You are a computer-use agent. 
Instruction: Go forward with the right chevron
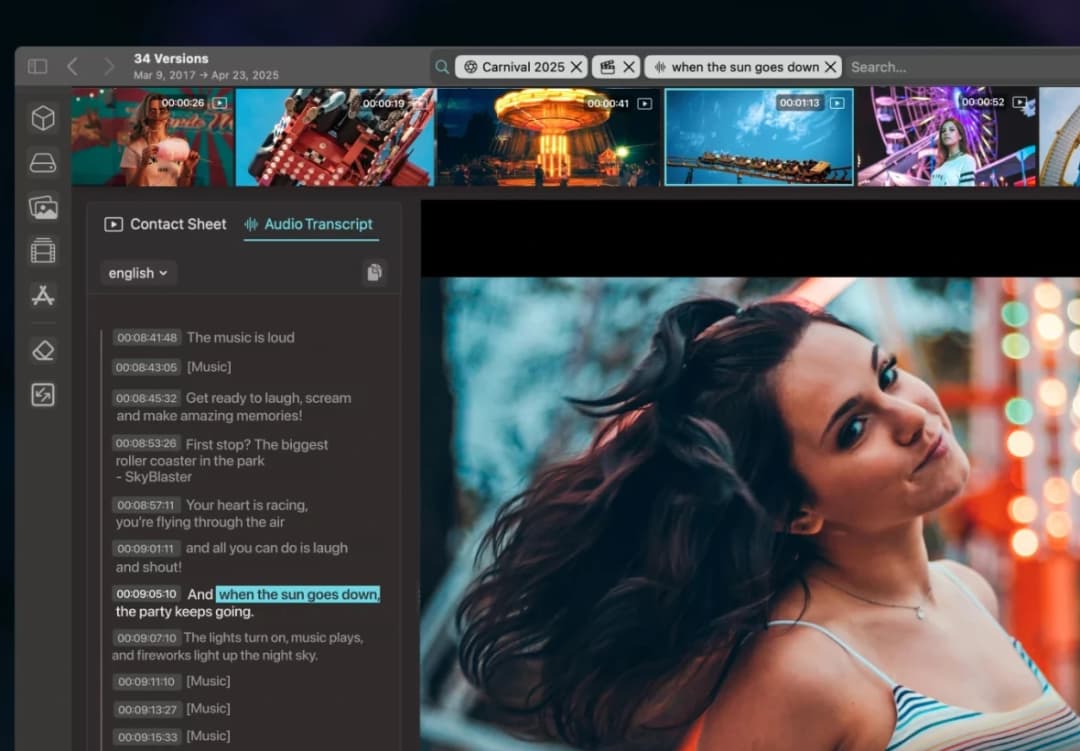pyautogui.click(x=109, y=66)
